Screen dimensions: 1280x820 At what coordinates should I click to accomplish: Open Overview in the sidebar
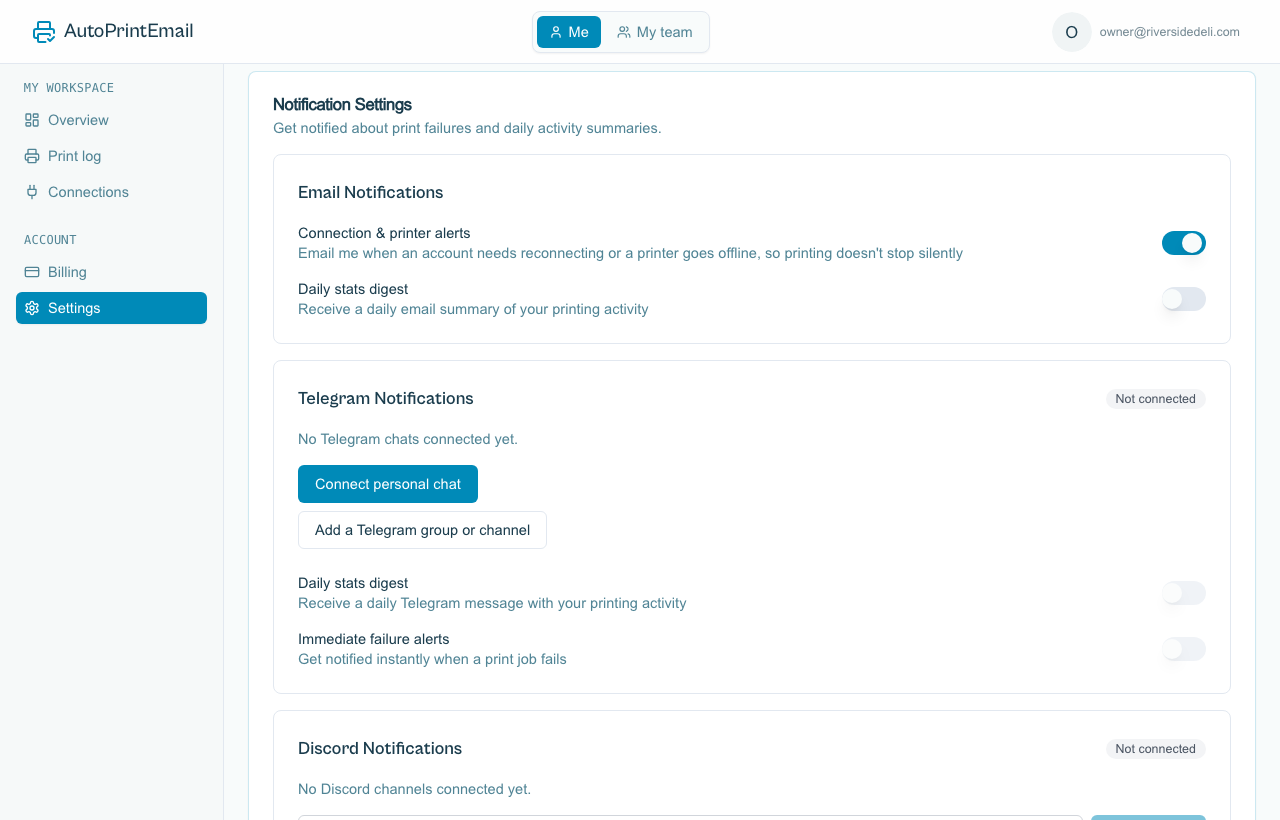[111, 120]
